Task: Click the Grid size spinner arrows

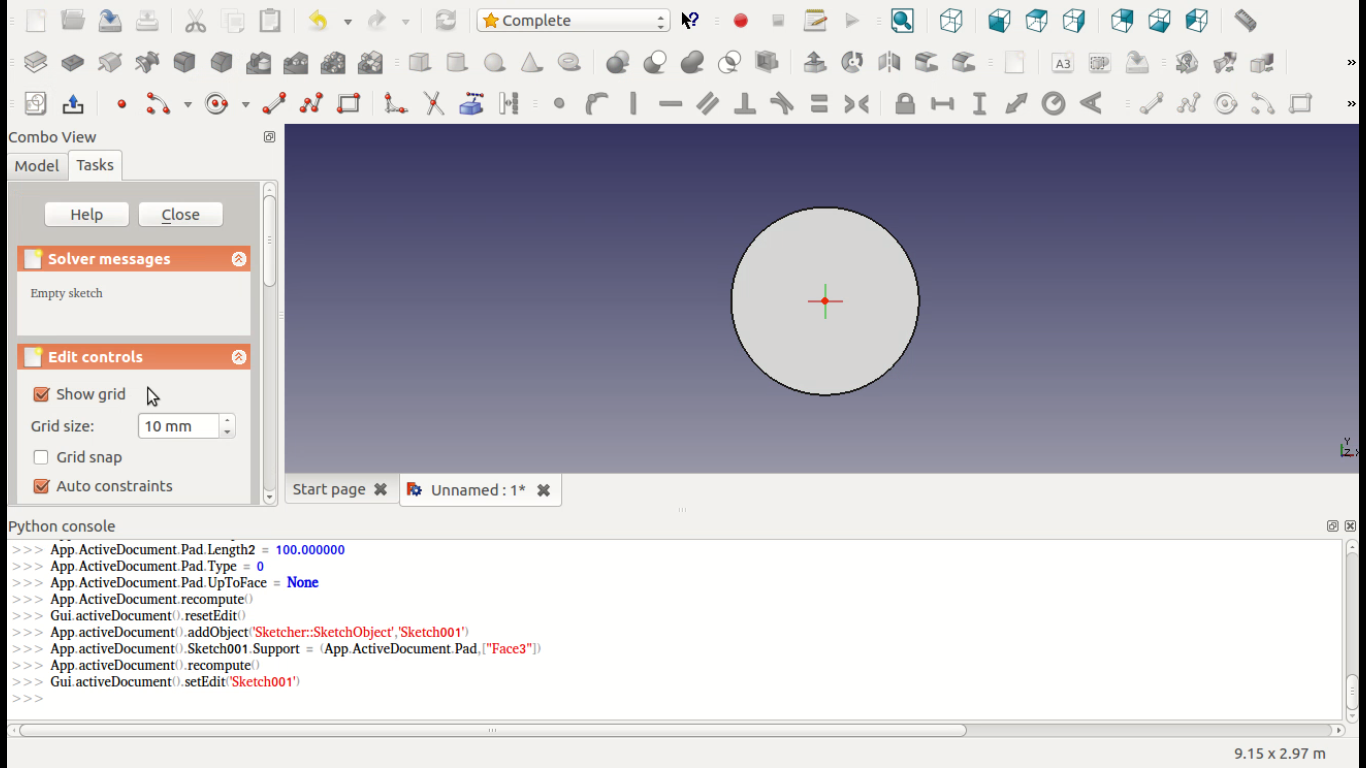Action: [x=228, y=426]
